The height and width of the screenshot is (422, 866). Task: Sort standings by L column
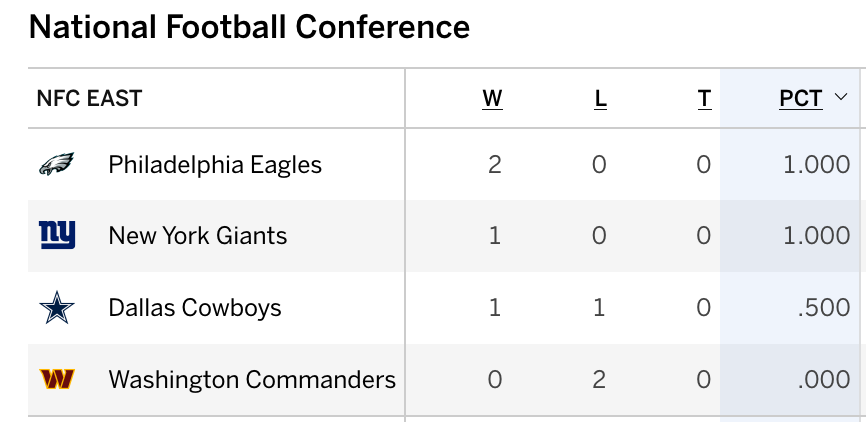point(600,99)
